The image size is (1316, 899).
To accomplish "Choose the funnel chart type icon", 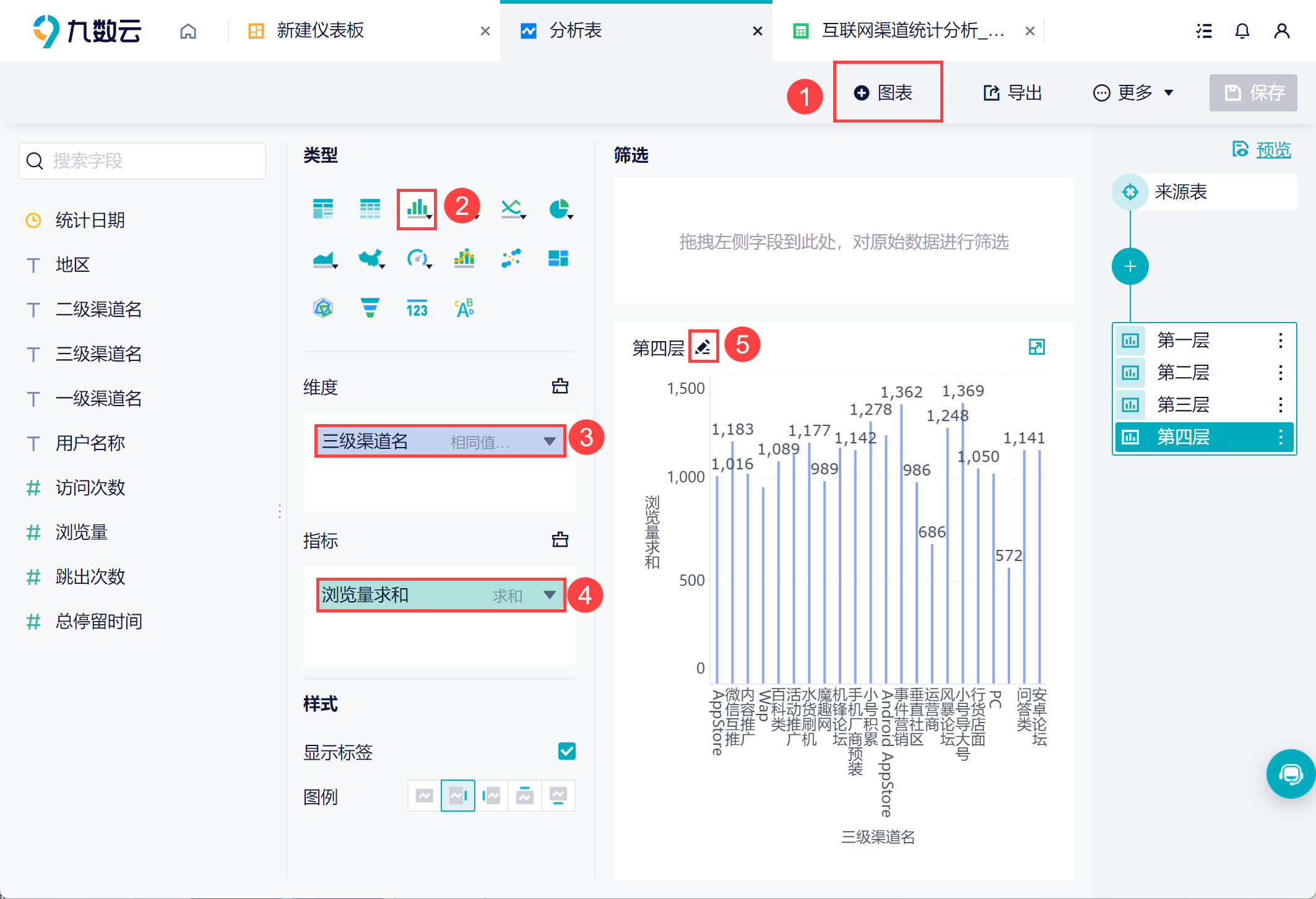I will (x=370, y=308).
